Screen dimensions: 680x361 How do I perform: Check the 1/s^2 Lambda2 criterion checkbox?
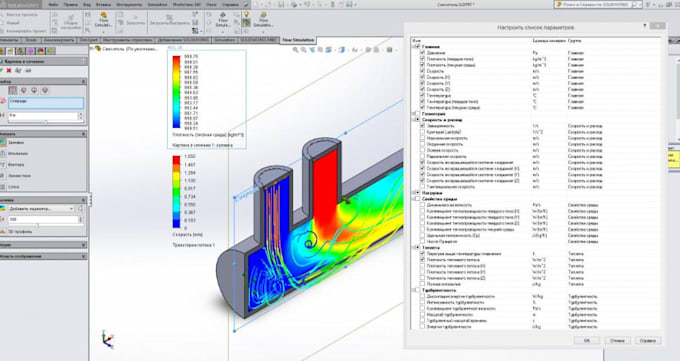[422, 132]
